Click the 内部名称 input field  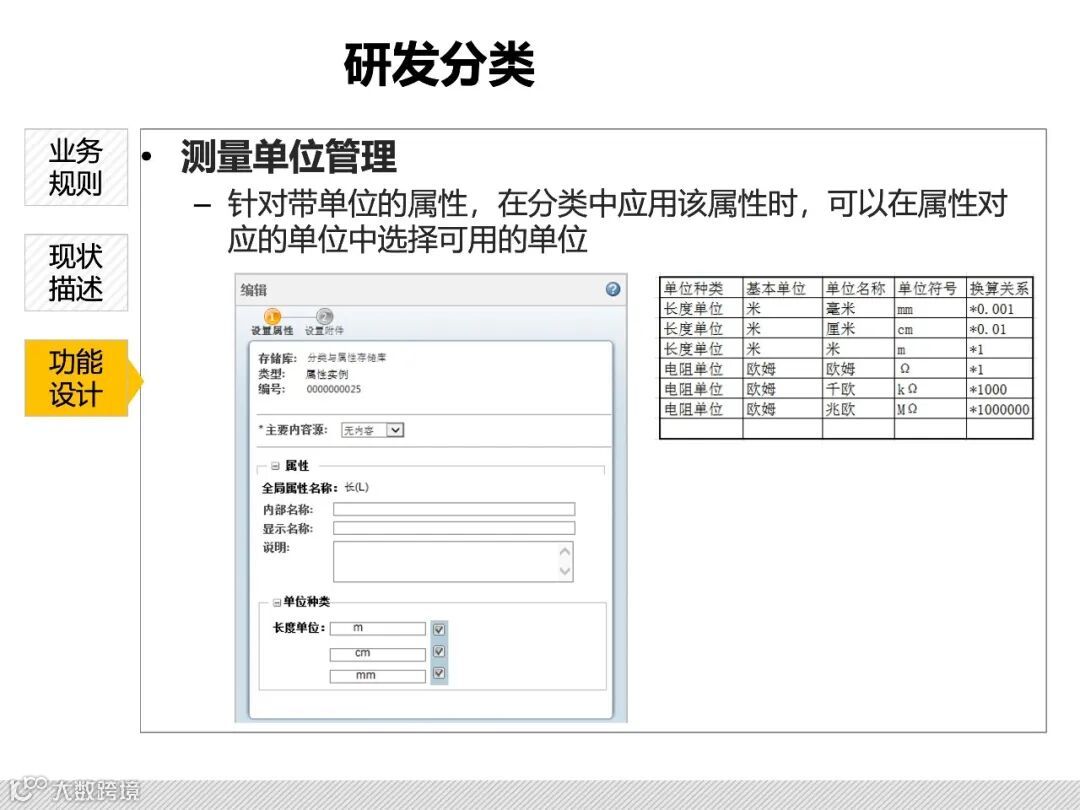(454, 509)
